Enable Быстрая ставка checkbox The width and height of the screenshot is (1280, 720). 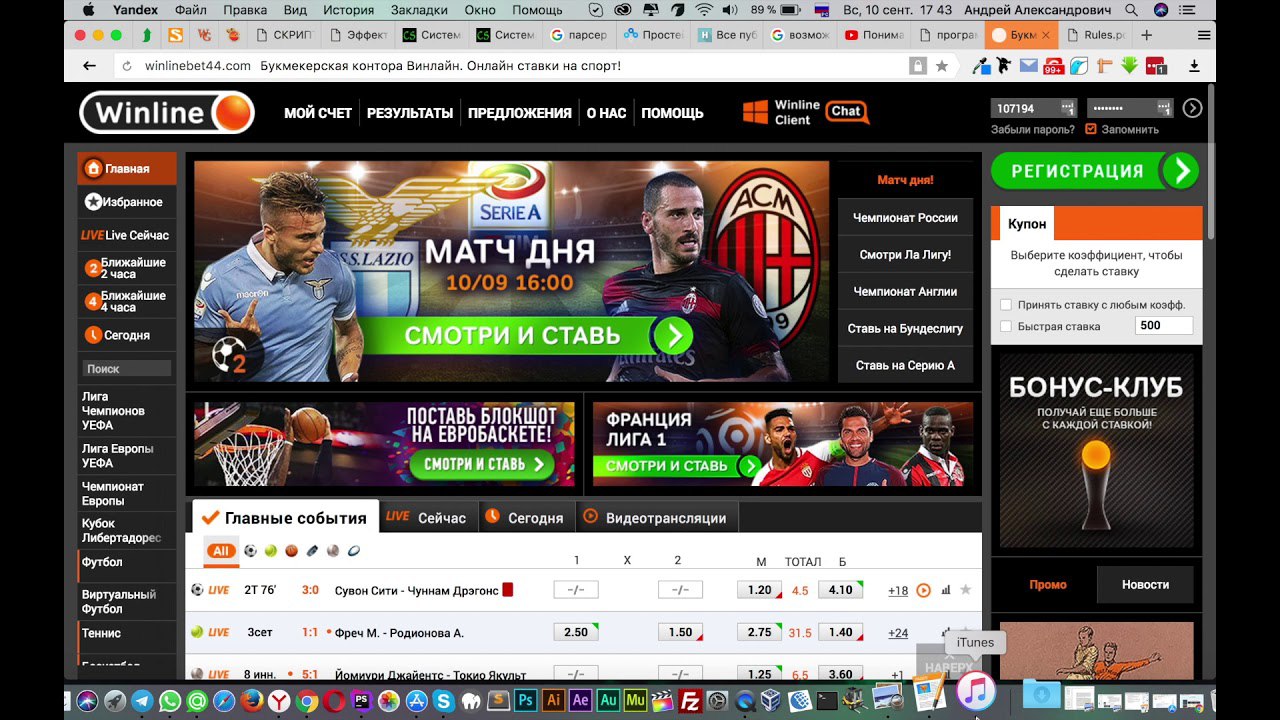pos(1006,326)
